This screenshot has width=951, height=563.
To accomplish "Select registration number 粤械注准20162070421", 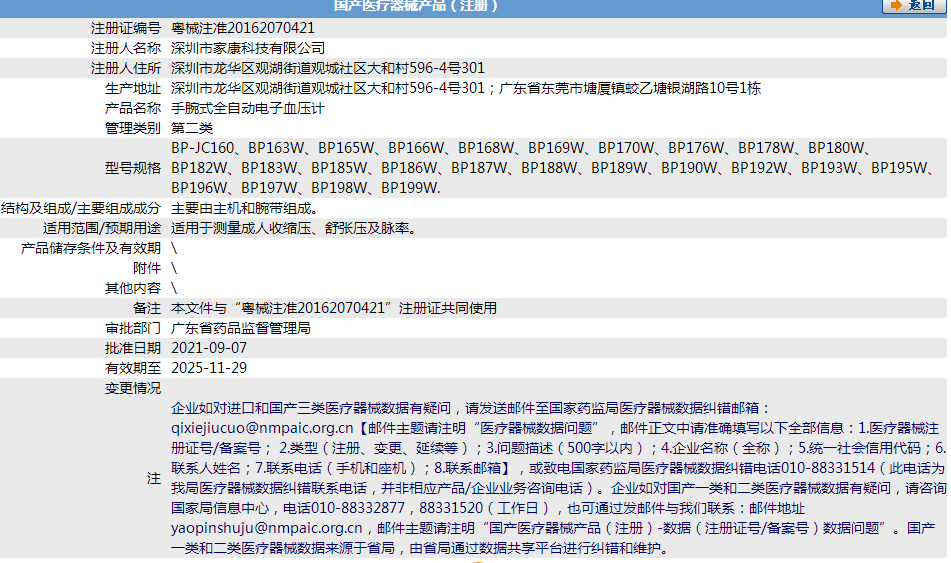I will (x=243, y=28).
